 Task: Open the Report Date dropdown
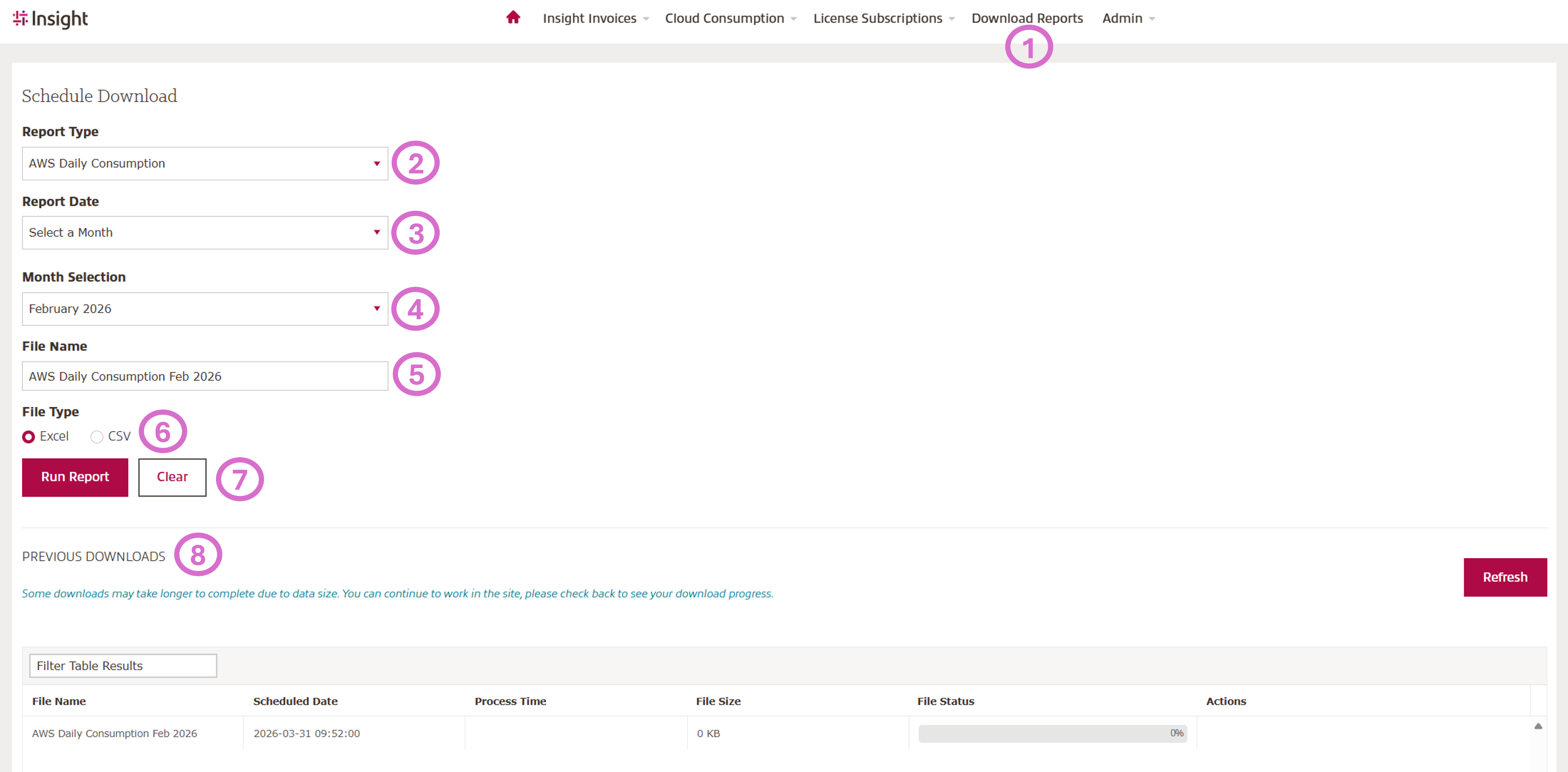204,233
